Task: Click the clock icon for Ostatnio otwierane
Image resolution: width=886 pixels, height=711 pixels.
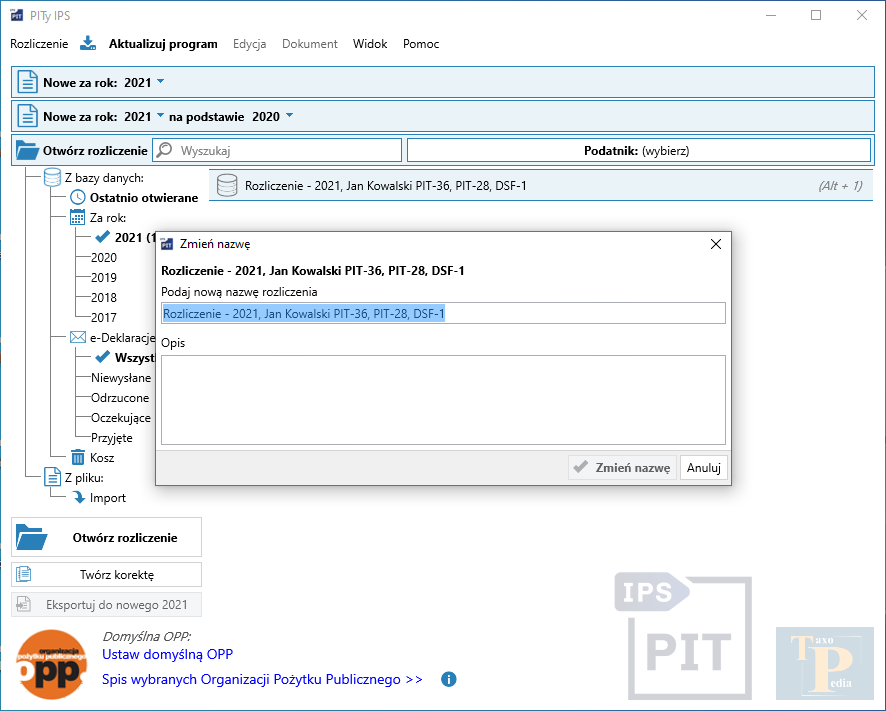Action: click(x=78, y=198)
